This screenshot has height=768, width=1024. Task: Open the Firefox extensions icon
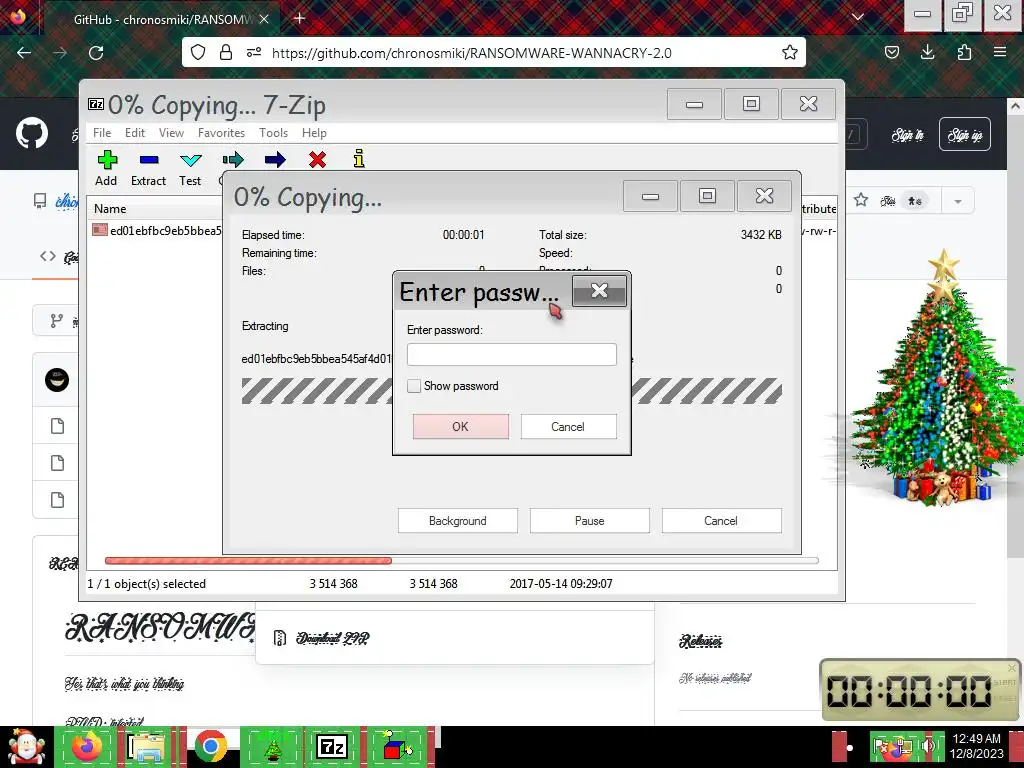pyautogui.click(x=964, y=53)
